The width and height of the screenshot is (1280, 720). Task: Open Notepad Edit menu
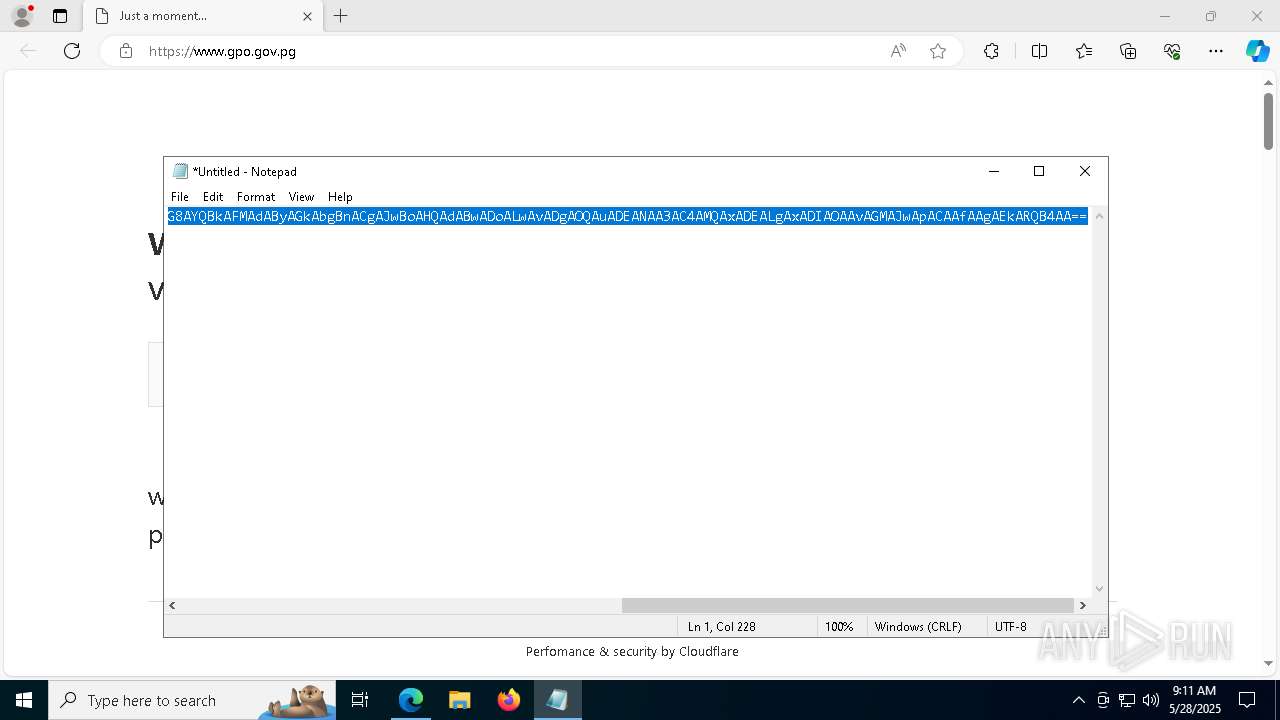click(213, 197)
